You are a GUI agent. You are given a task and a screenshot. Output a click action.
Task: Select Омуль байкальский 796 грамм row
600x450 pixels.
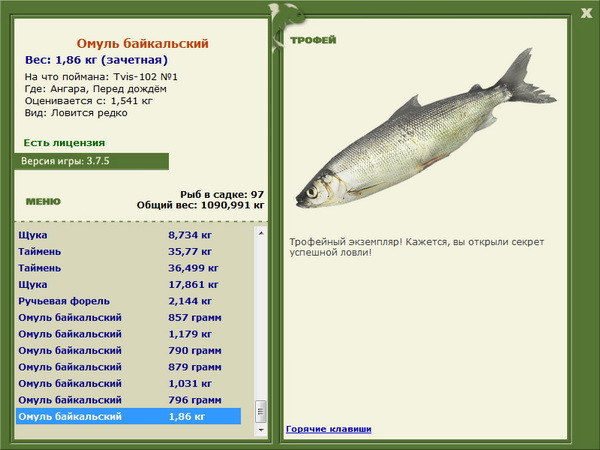point(129,399)
